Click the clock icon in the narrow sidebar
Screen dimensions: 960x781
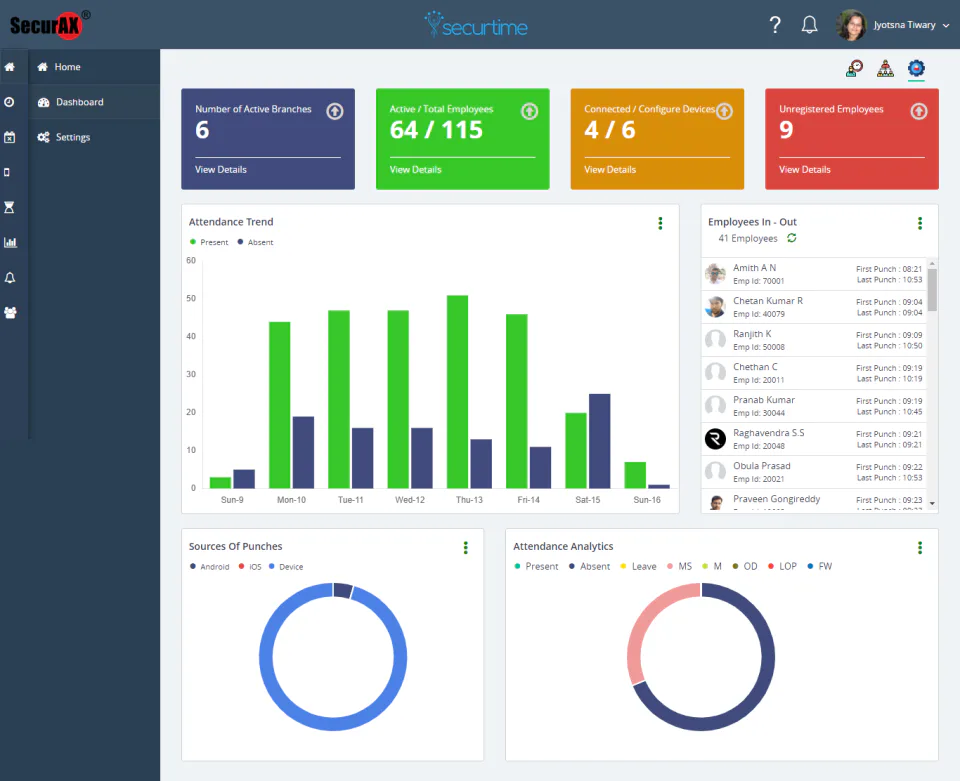9,102
